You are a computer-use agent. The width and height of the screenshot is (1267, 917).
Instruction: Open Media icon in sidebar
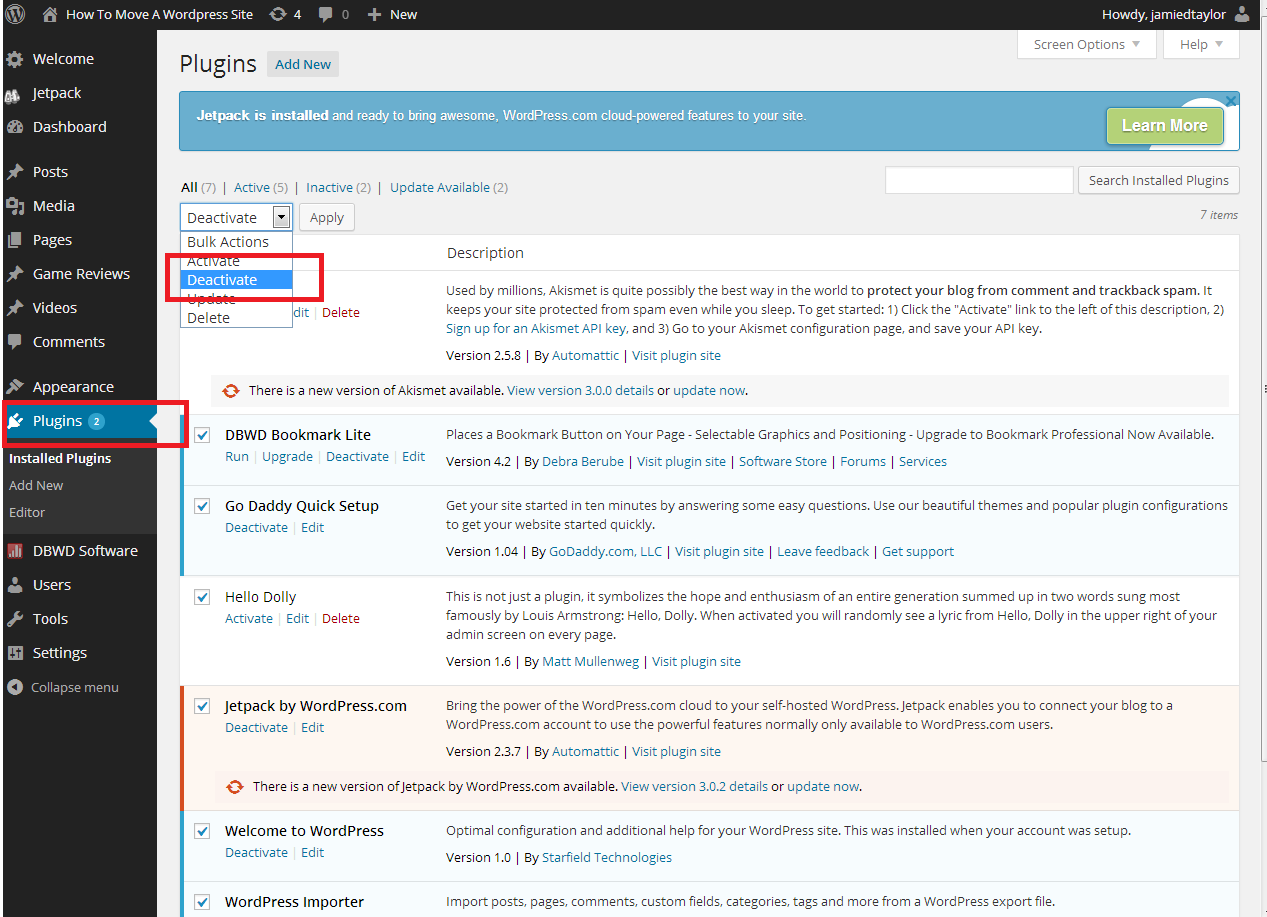[15, 206]
